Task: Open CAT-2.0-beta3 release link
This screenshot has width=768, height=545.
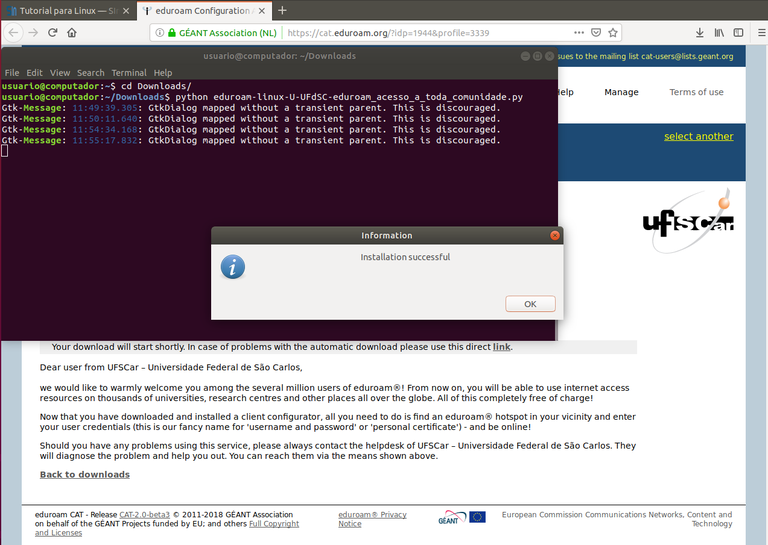Action: pos(144,515)
